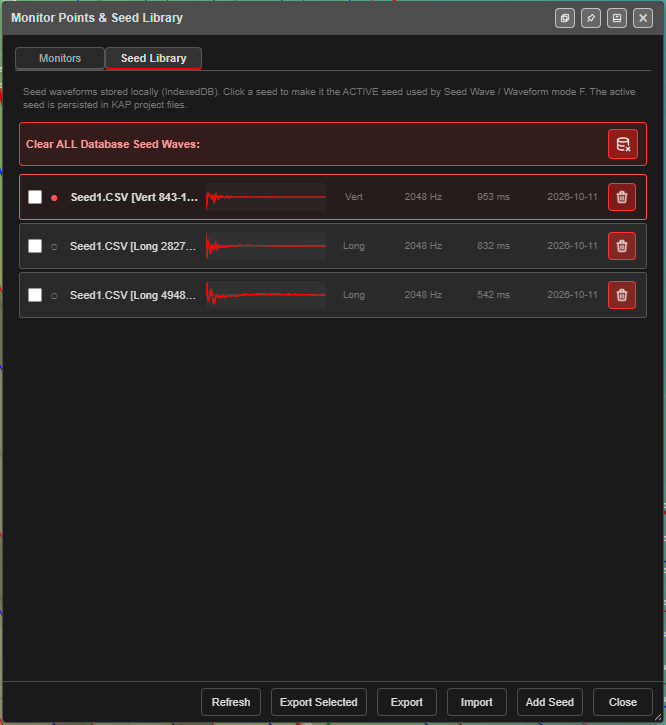Click 'Clear ALL Database Seed Waves:' label

[x=113, y=144]
